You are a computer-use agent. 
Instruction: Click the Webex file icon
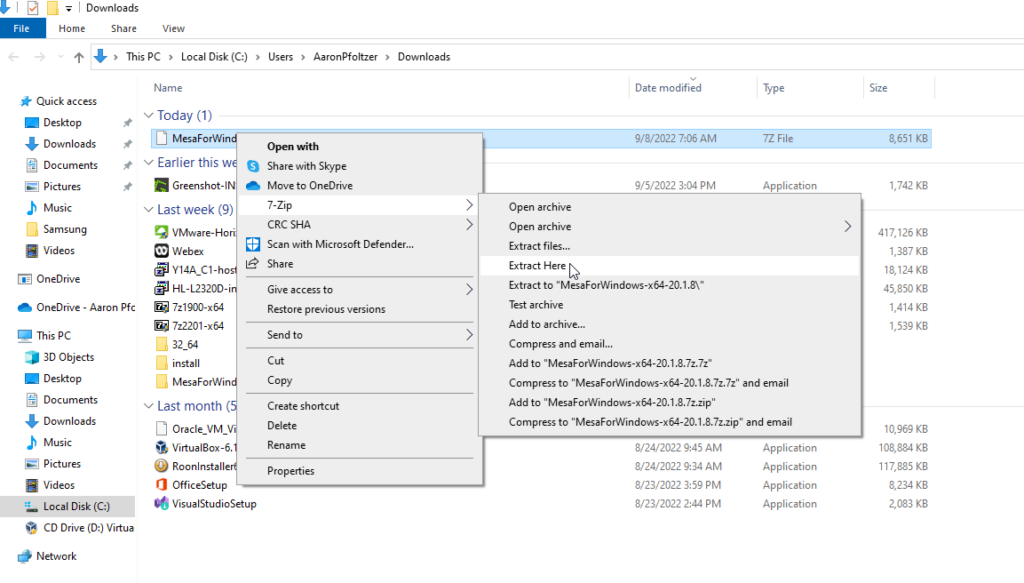click(x=161, y=251)
